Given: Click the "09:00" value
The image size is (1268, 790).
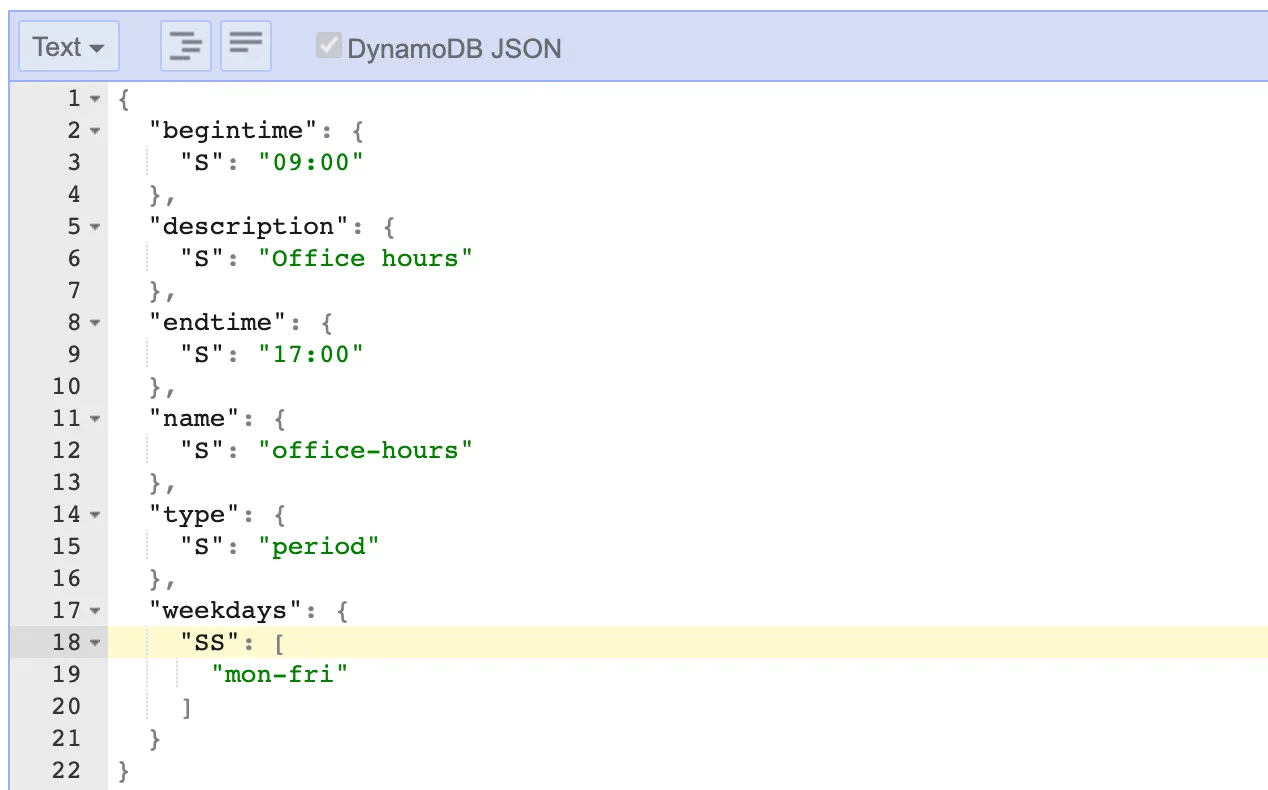Looking at the screenshot, I should pyautogui.click(x=311, y=162).
